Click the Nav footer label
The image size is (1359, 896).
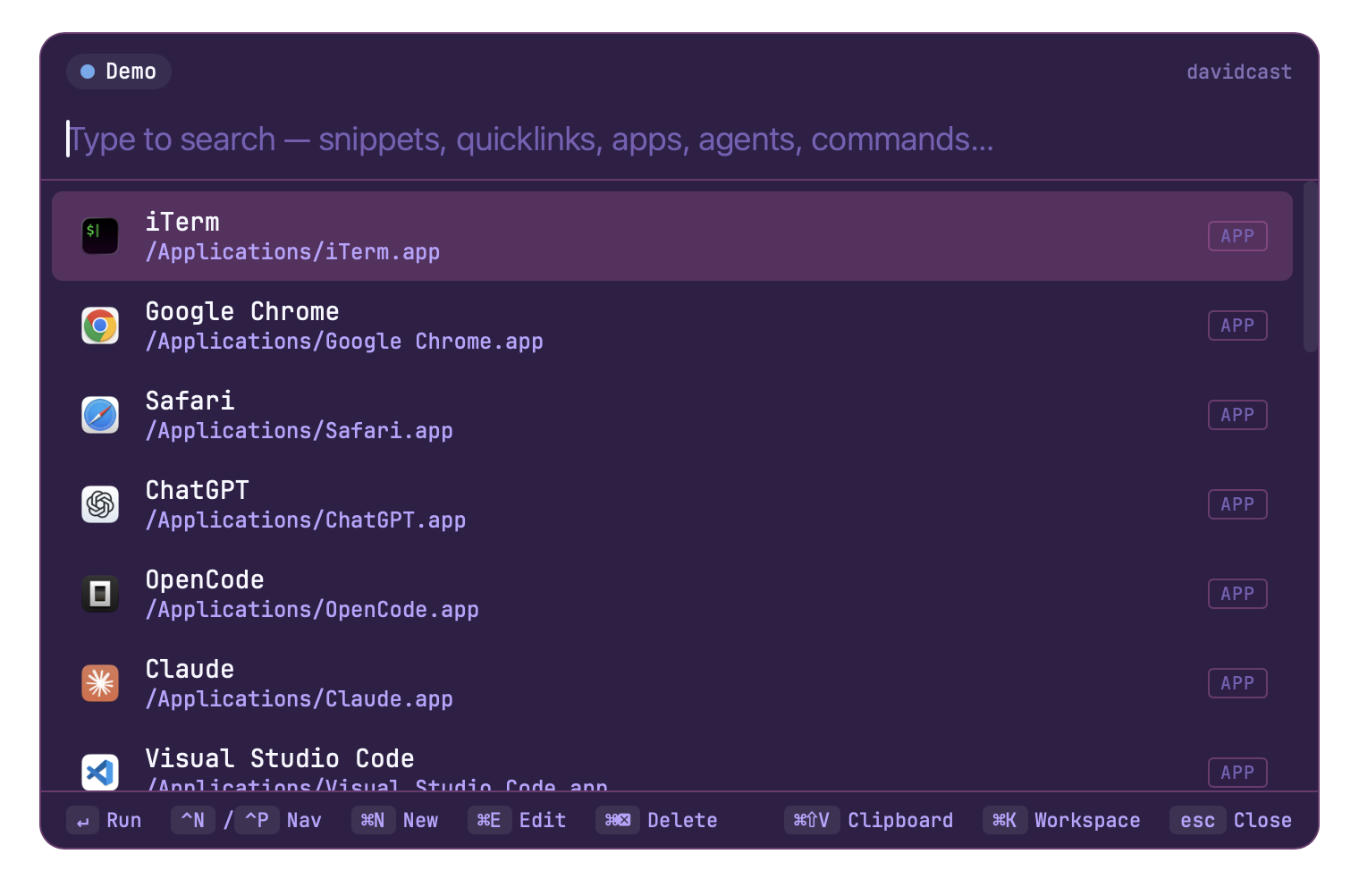point(304,821)
